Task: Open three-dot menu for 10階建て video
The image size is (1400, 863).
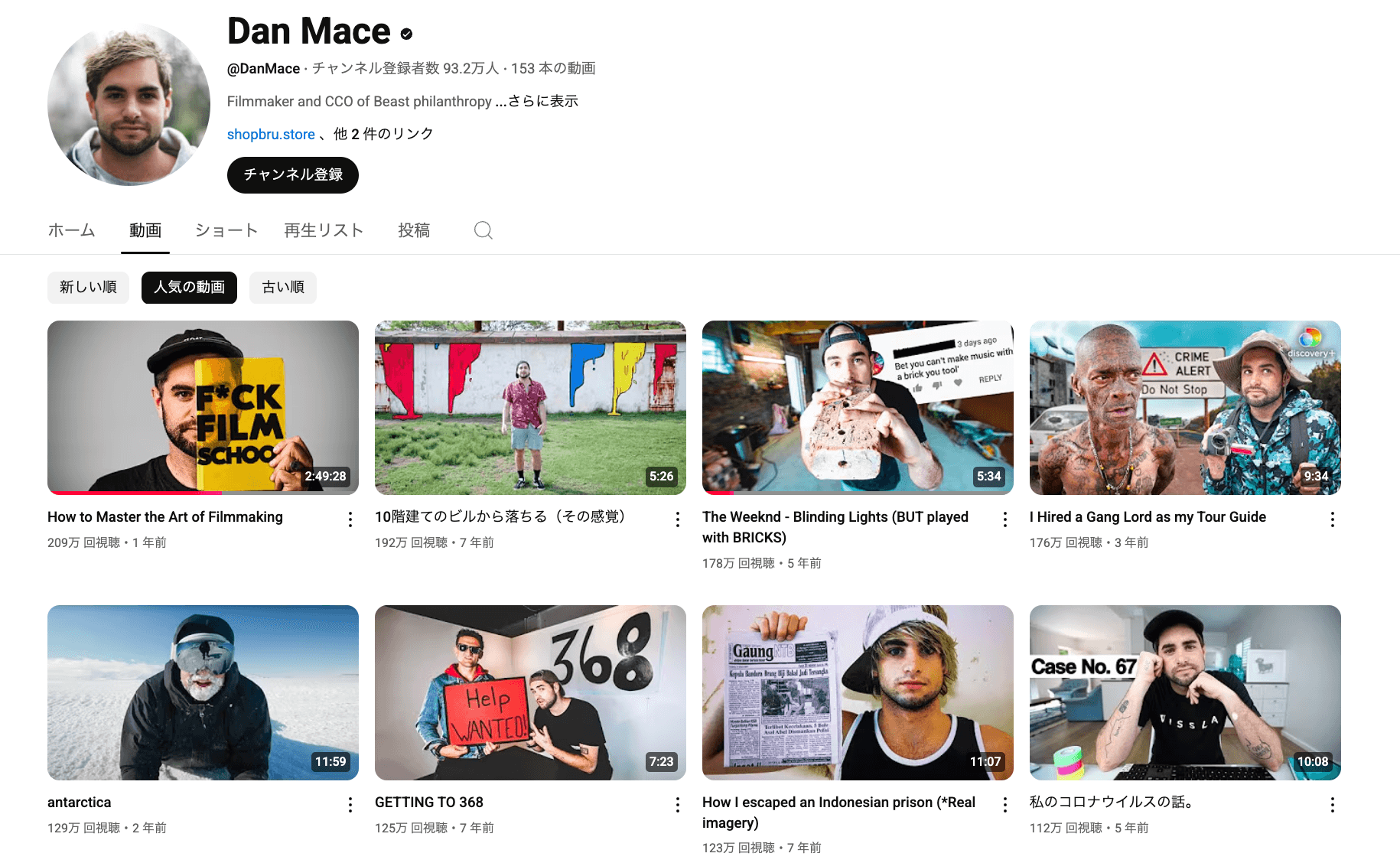Action: [678, 519]
